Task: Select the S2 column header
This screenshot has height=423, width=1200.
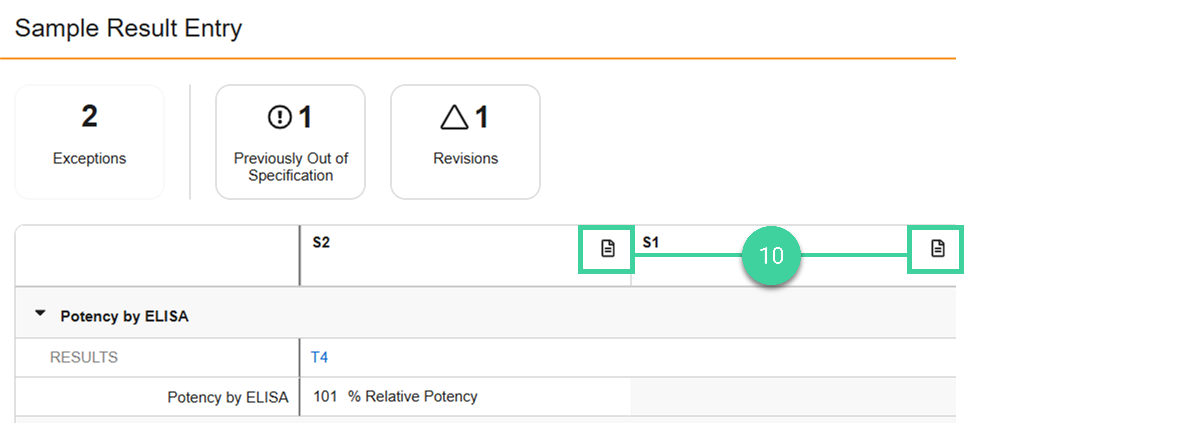Action: (x=322, y=243)
